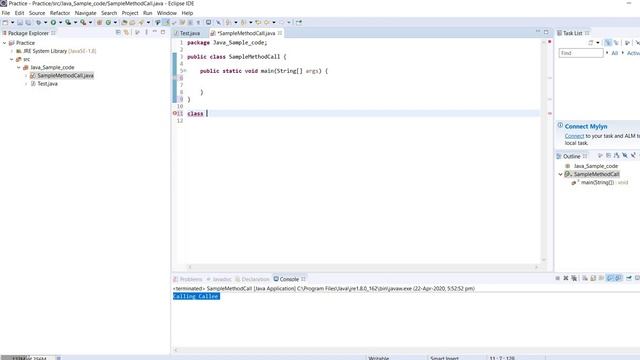640x360 pixels.
Task: Open the Refactor menu
Action: (60, 13)
